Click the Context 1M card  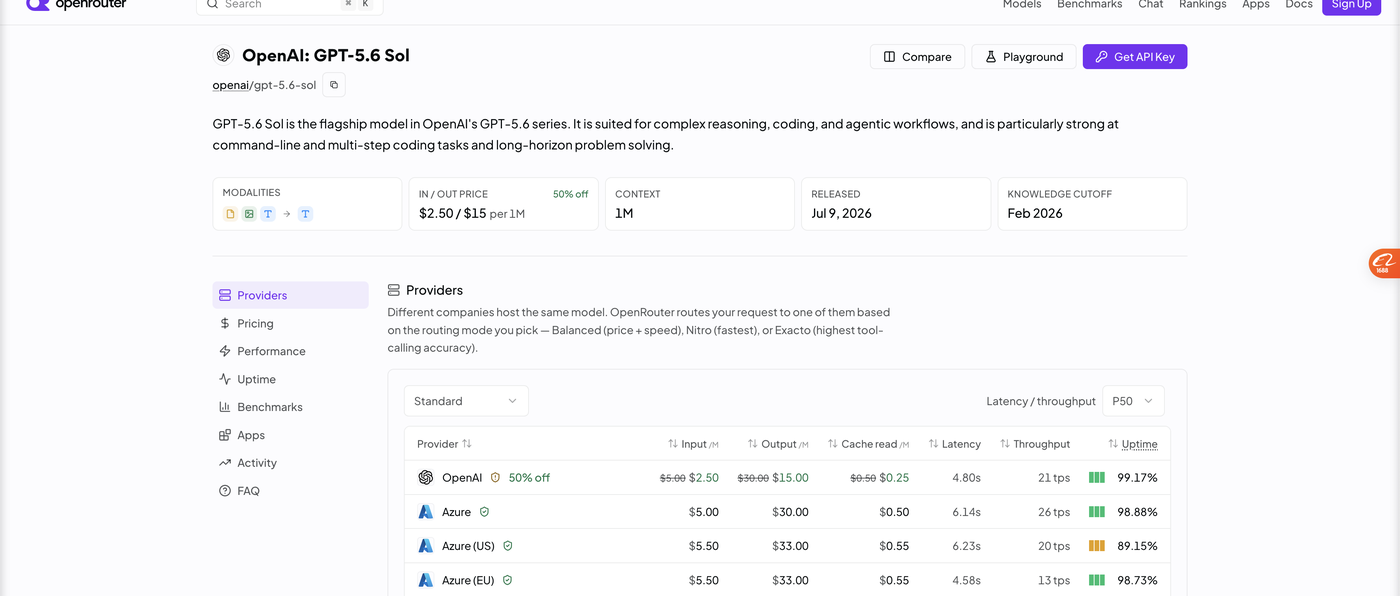point(700,204)
